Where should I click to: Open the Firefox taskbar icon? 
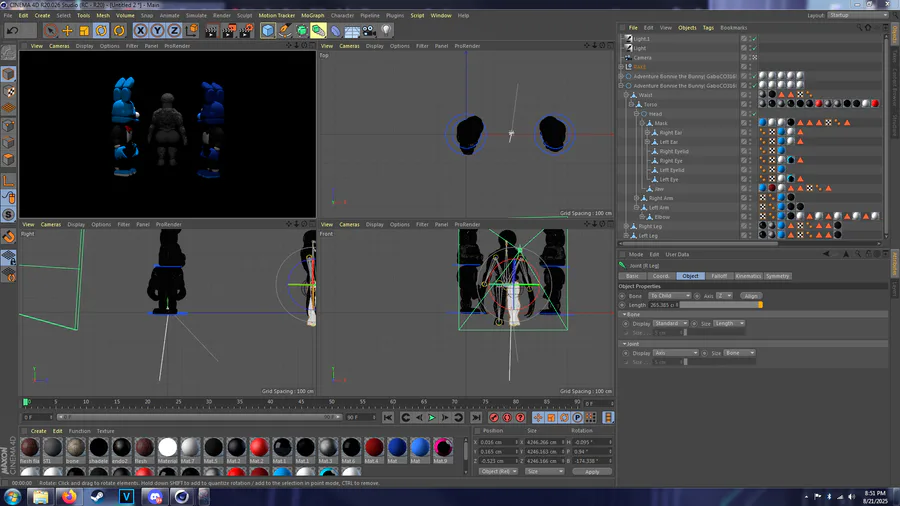tap(69, 496)
